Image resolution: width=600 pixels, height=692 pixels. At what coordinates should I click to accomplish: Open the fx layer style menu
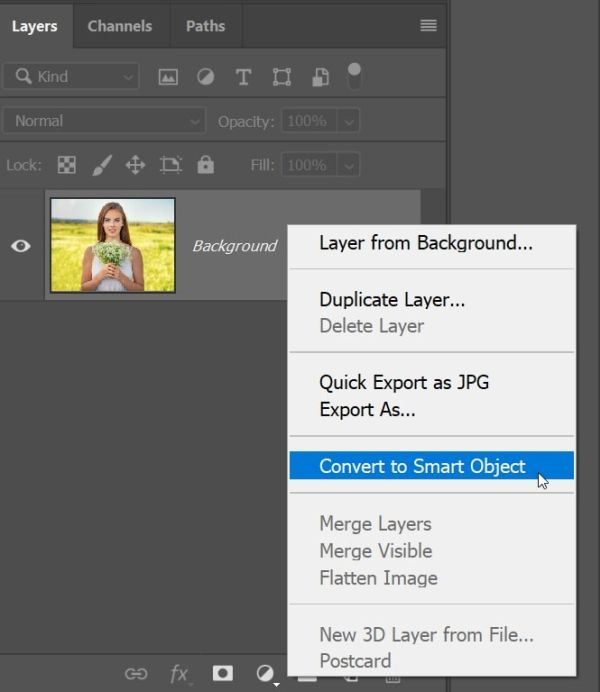[179, 674]
